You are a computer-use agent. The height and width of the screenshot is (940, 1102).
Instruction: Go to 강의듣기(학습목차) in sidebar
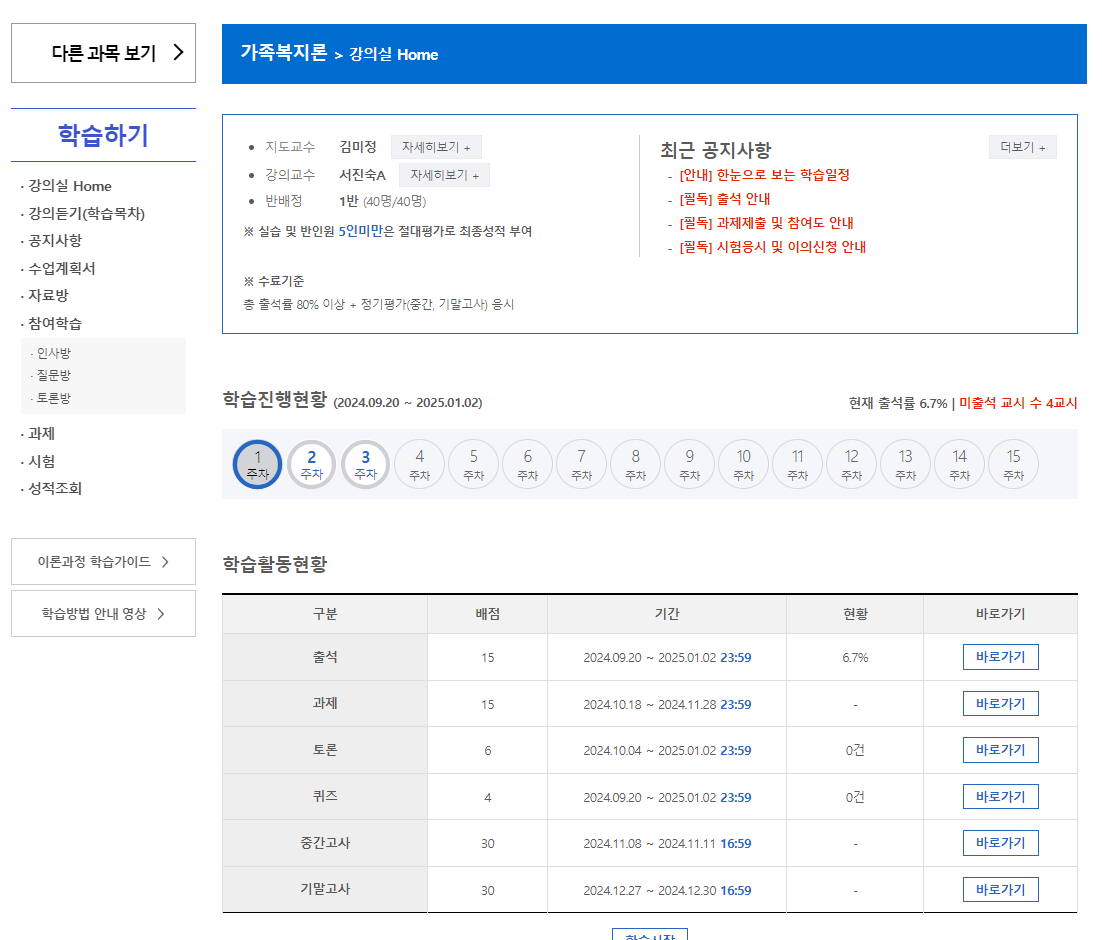[x=87, y=213]
